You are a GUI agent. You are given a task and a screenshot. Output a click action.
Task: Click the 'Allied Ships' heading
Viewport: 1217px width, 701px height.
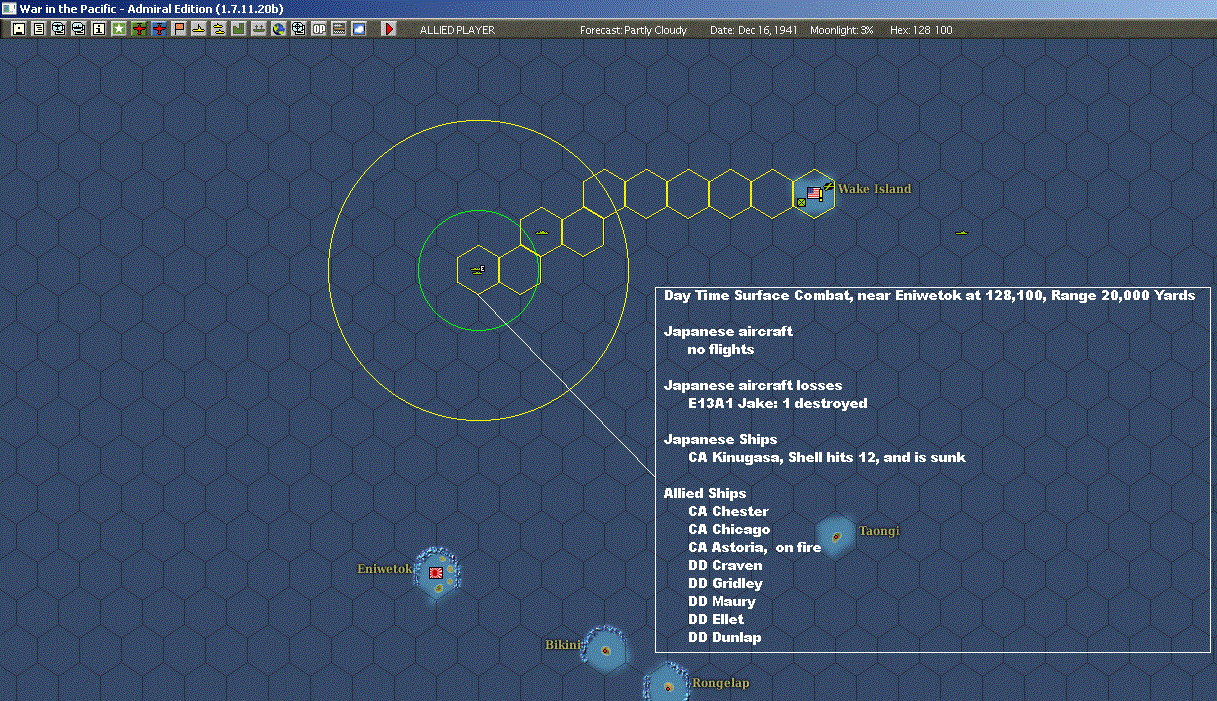[x=705, y=493]
